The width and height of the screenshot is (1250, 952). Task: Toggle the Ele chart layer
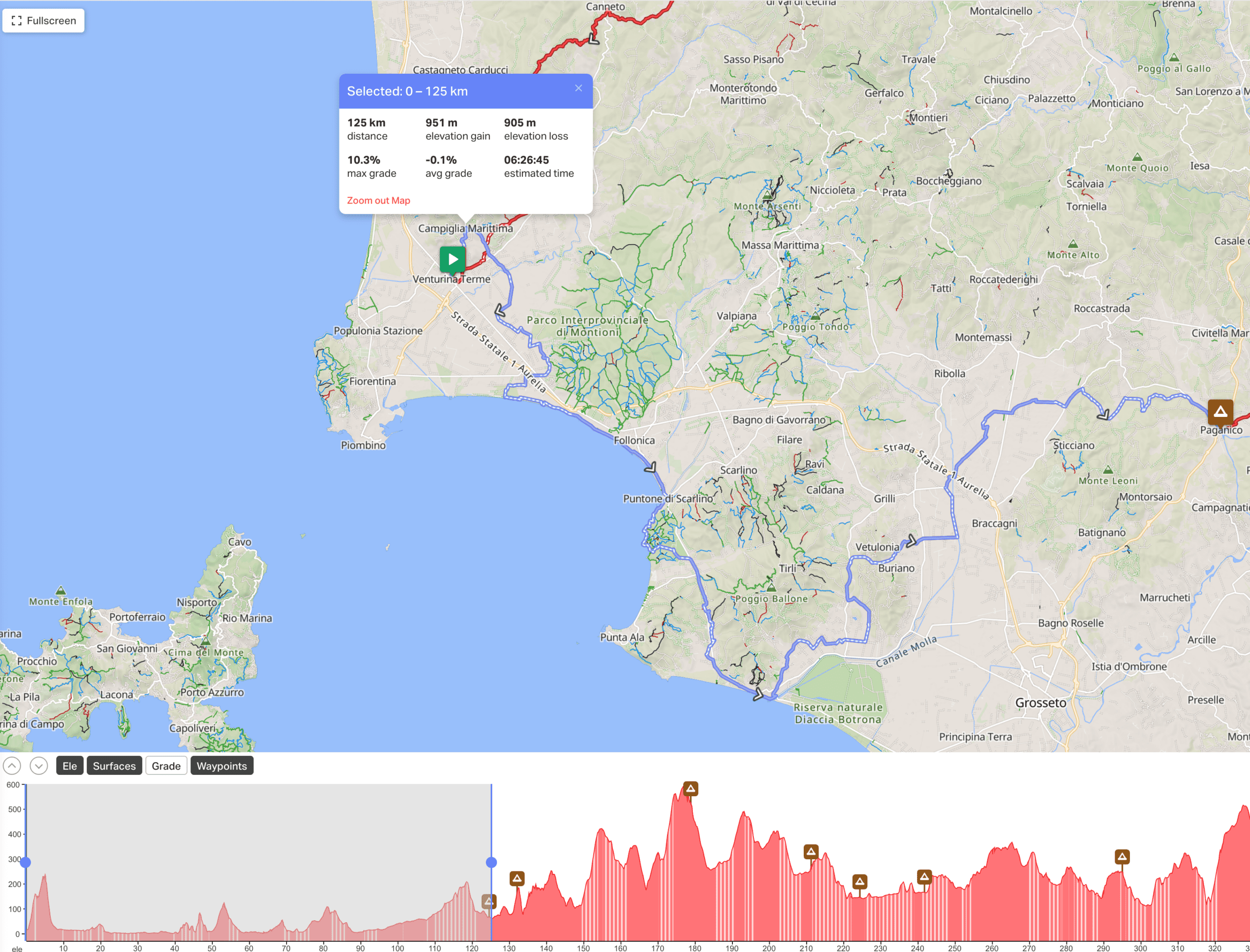pyautogui.click(x=70, y=766)
